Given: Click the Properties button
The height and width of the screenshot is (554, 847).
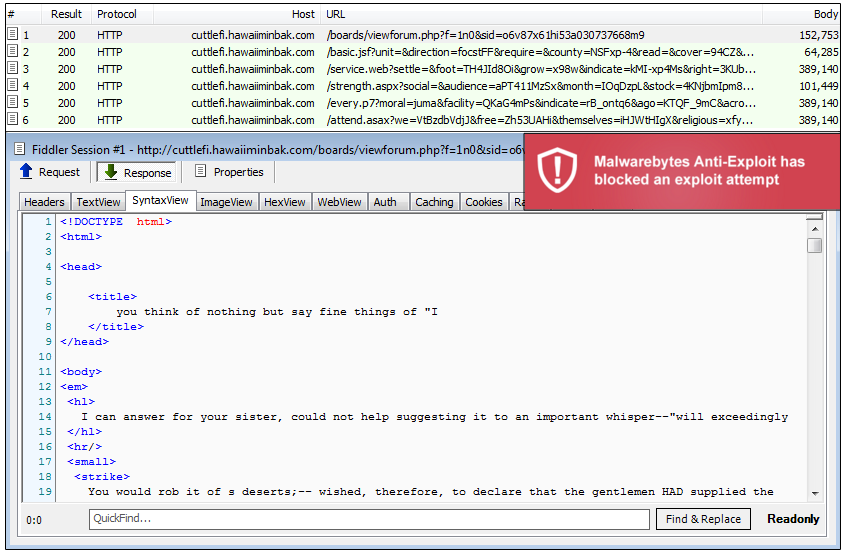Looking at the screenshot, I should [228, 172].
